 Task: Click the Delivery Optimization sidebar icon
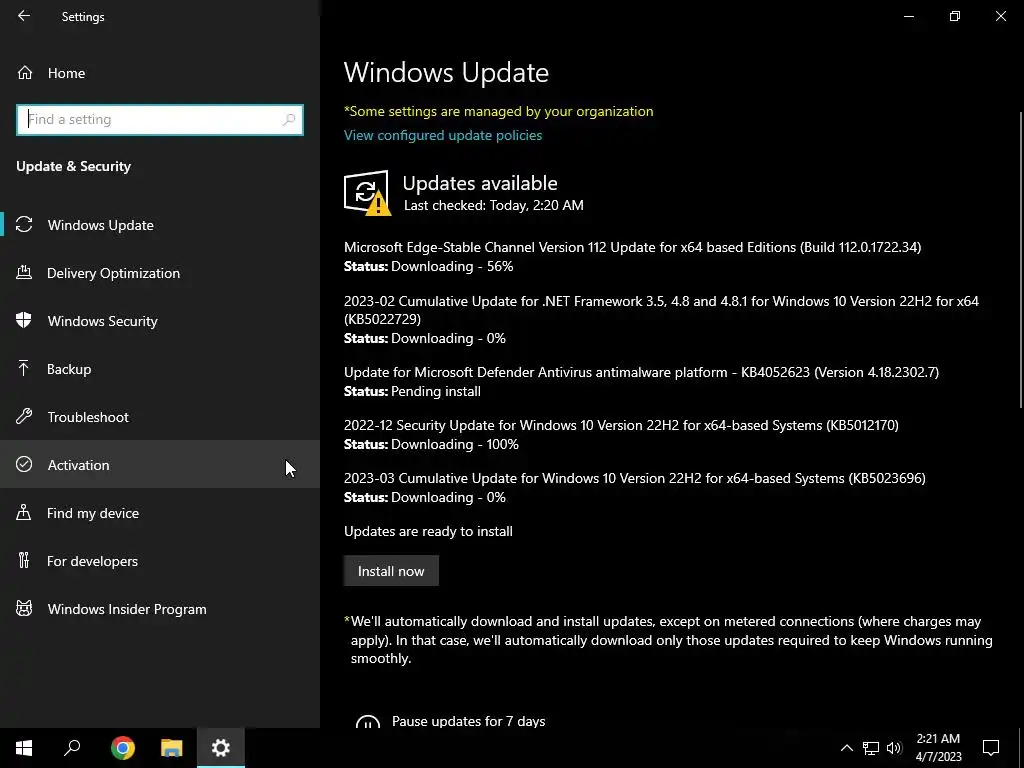[x=24, y=272]
